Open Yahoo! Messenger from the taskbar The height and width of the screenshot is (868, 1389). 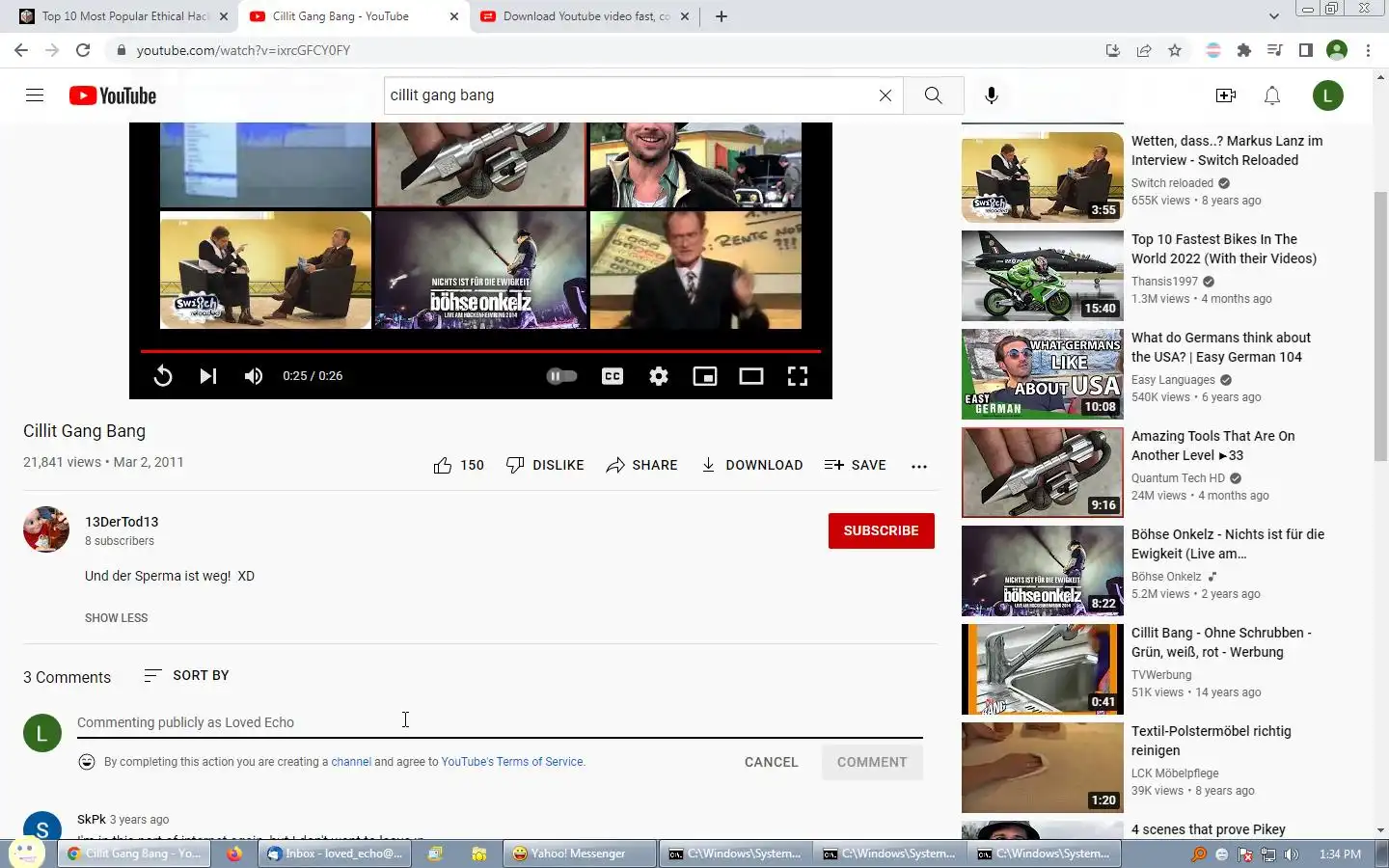(581, 854)
